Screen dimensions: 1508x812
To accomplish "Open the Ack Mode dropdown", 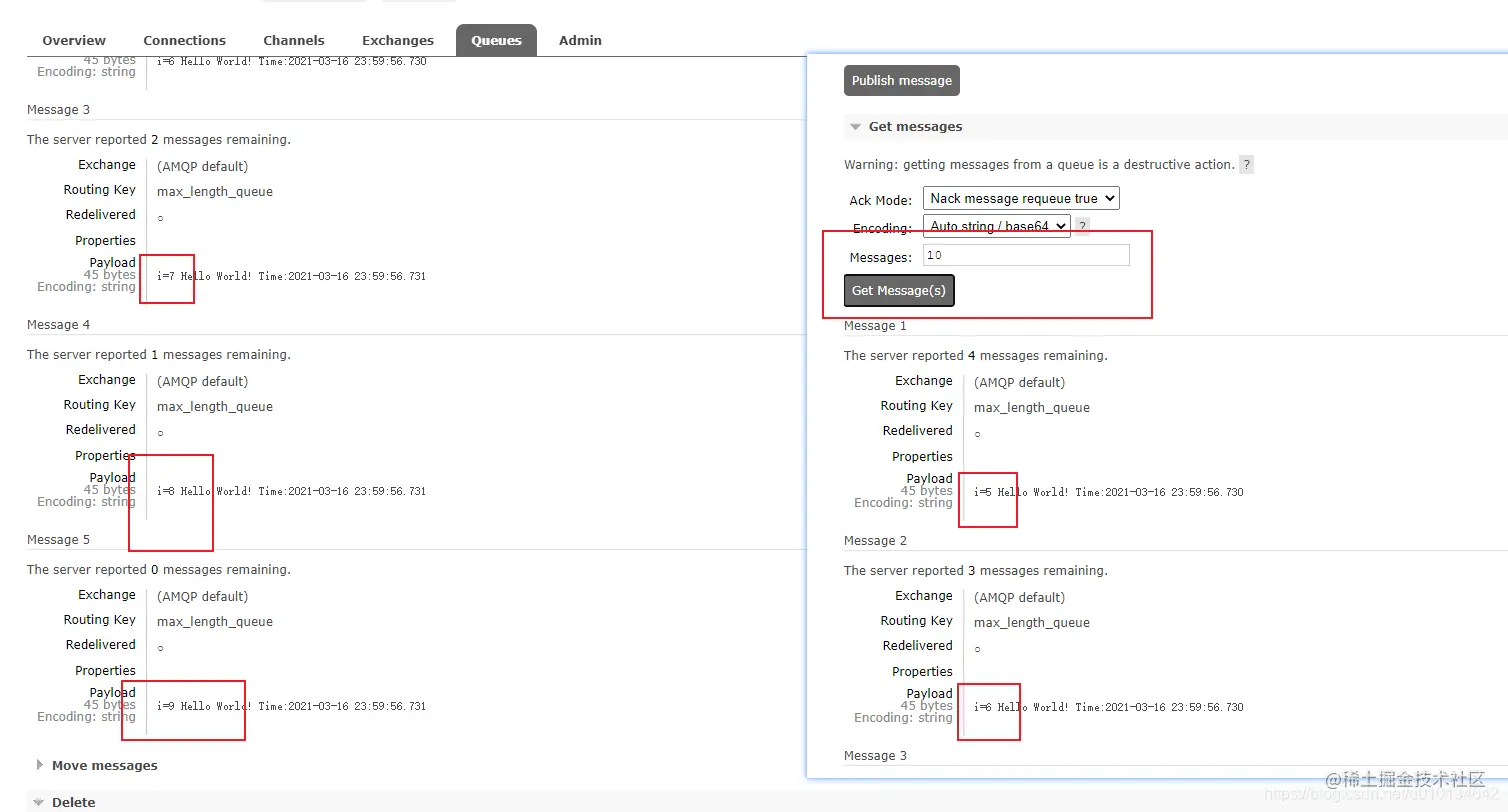I will [x=1021, y=198].
